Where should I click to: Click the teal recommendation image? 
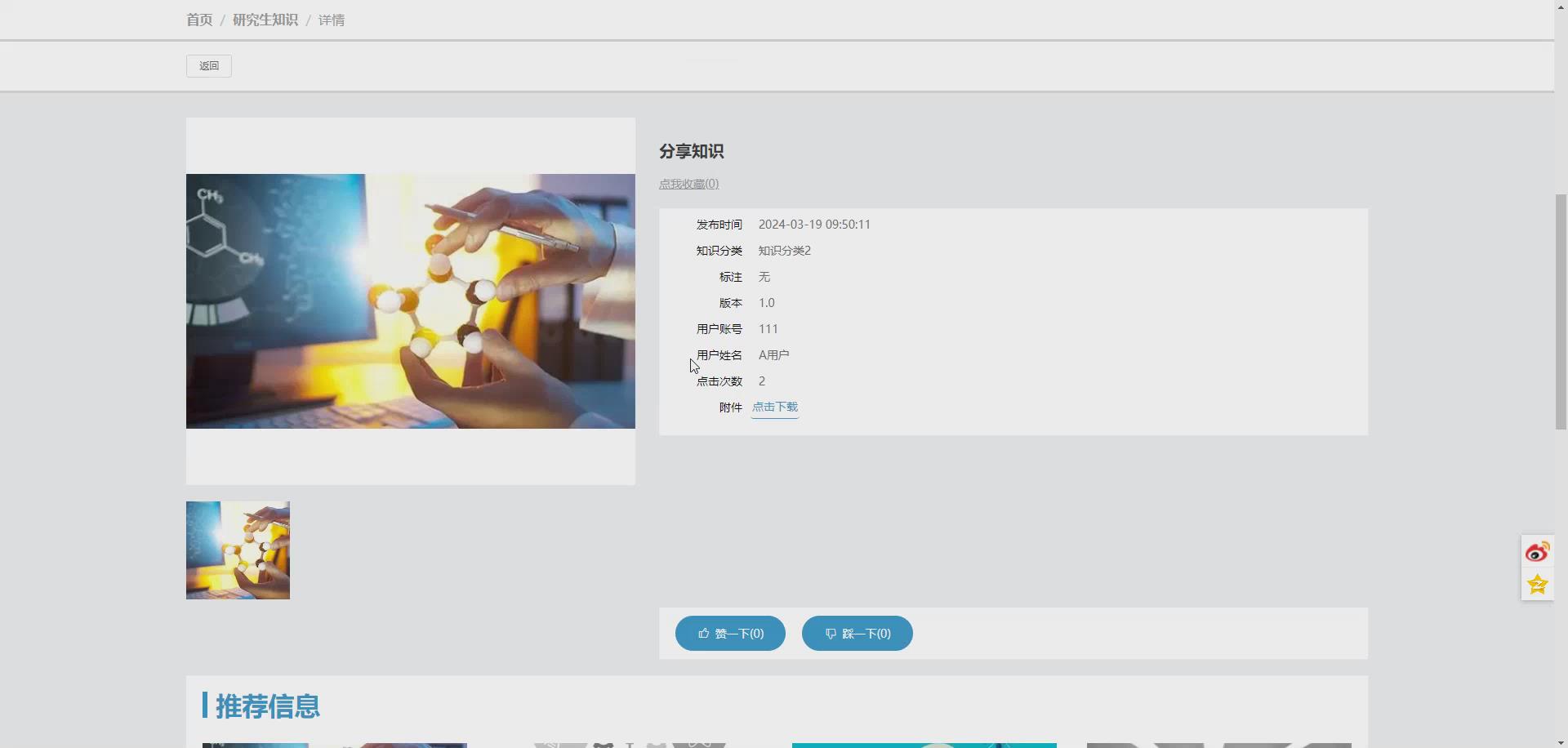pos(924,745)
